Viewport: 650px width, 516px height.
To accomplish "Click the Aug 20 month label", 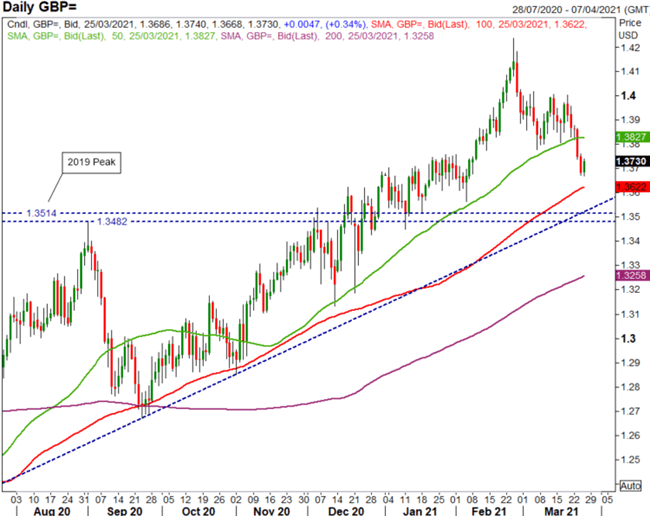I will 52,511.
